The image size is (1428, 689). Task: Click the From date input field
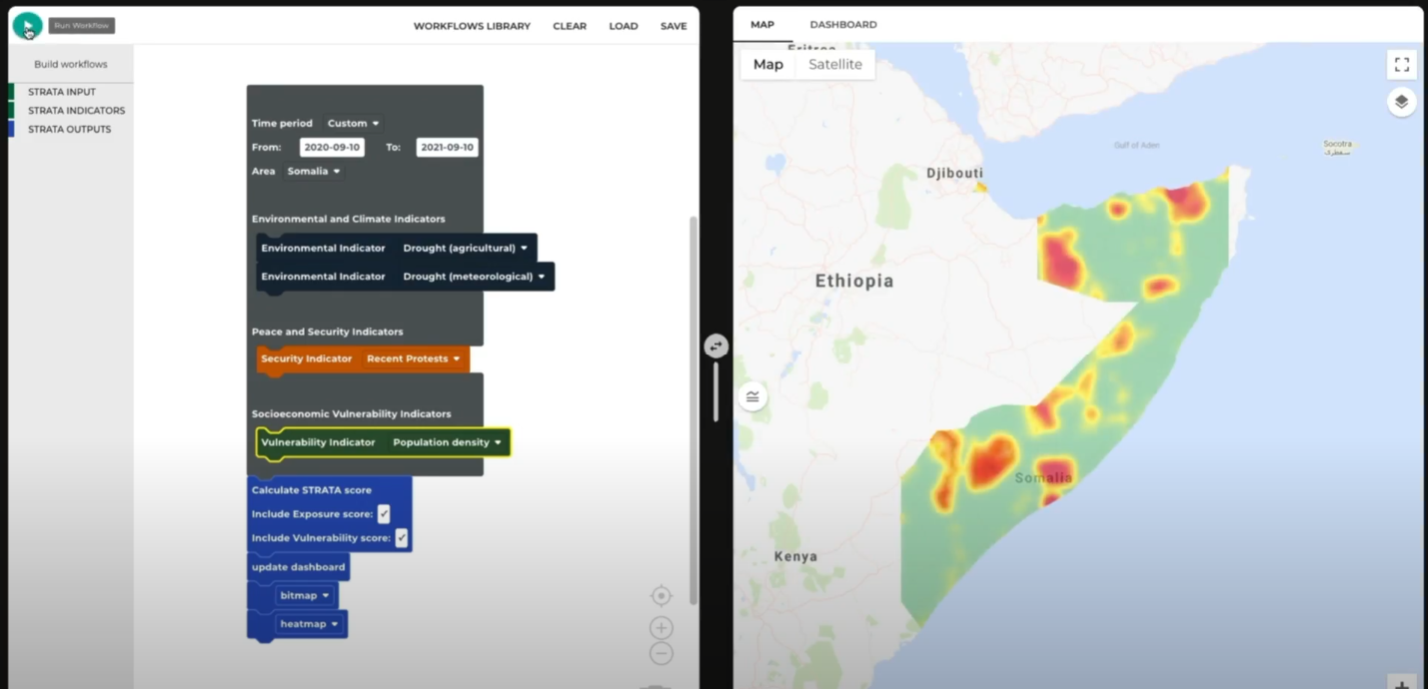click(332, 147)
